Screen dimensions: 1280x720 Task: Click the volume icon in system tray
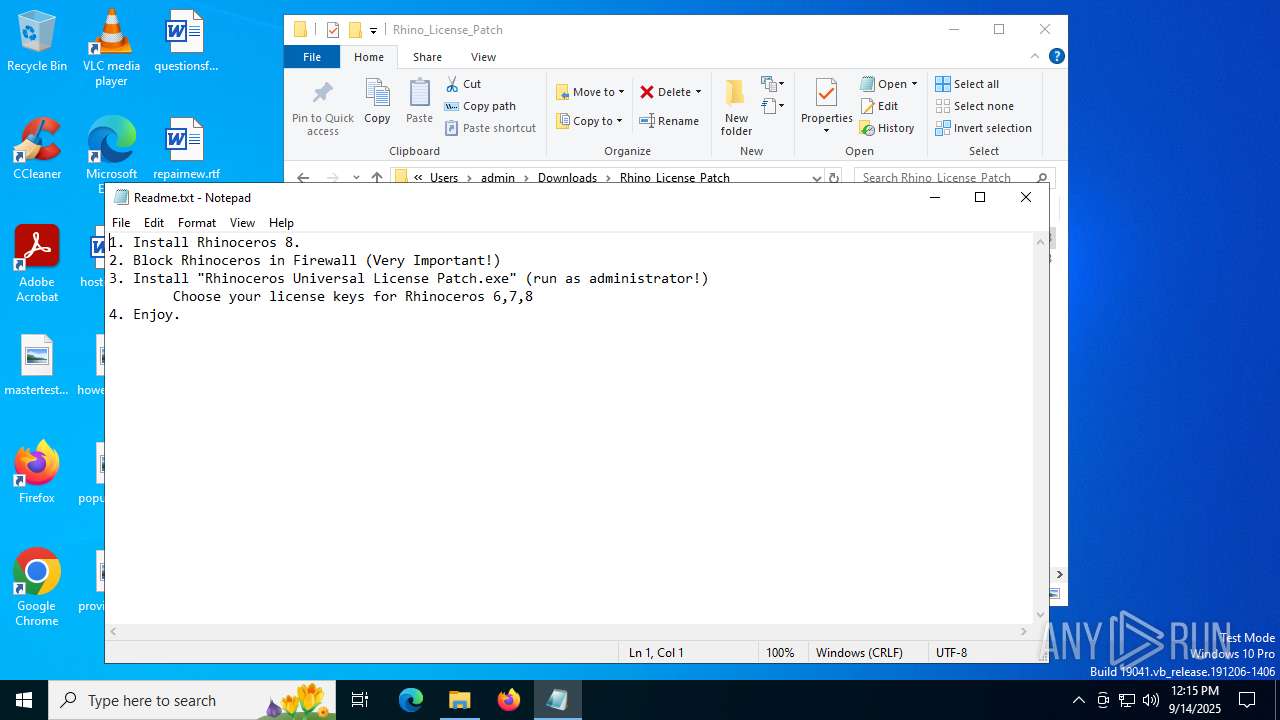[x=1151, y=700]
